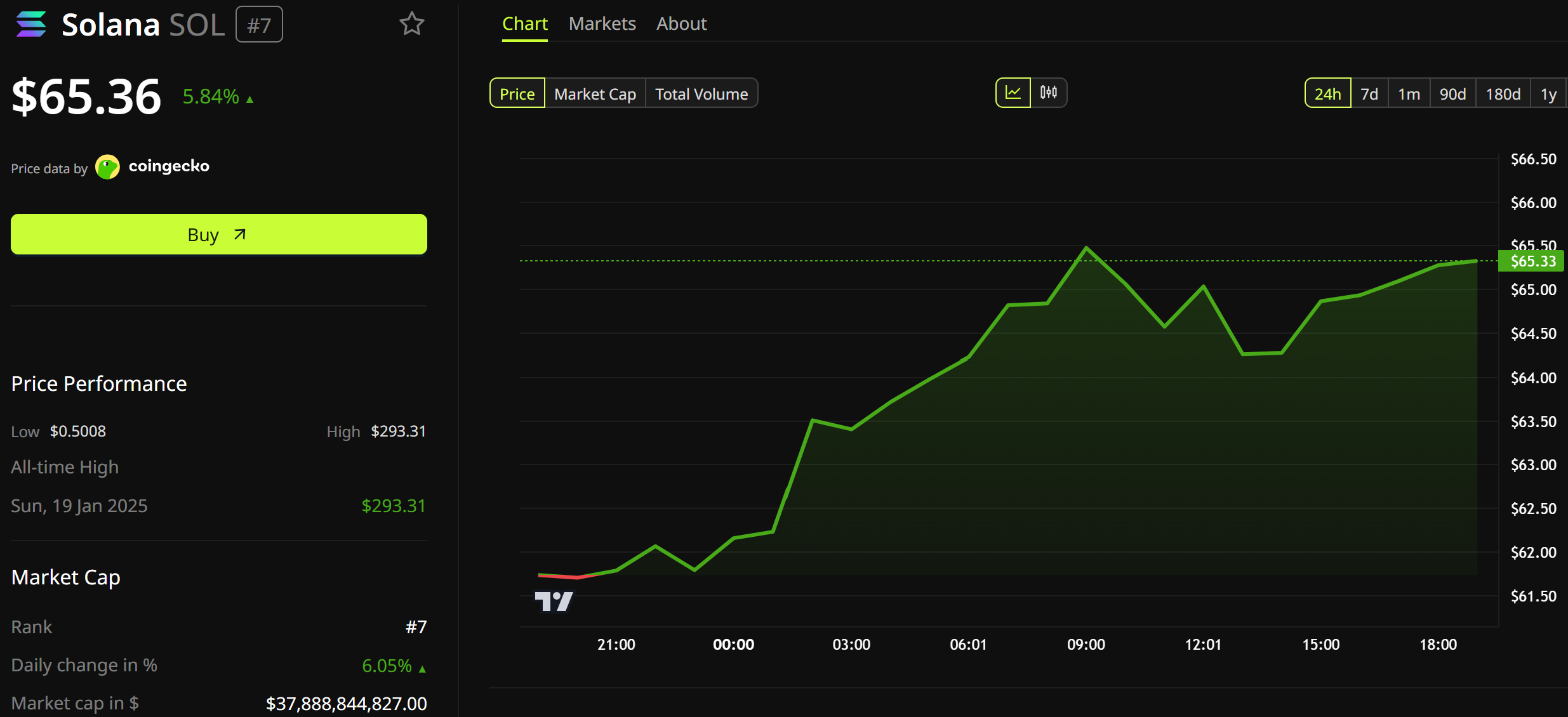Click the $63.00 price axis label

coord(1534,465)
